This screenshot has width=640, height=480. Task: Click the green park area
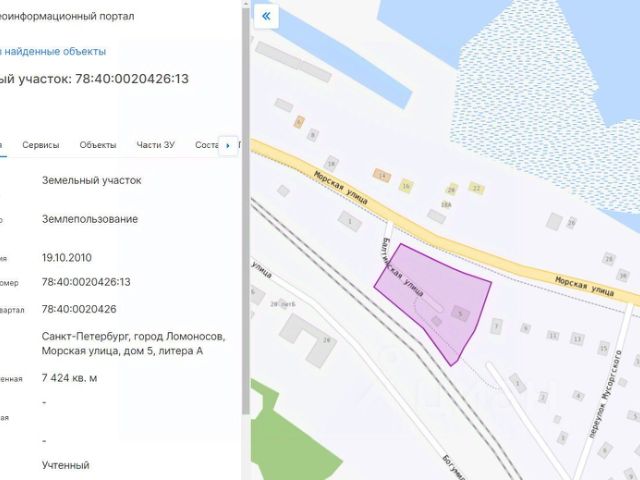click(292, 433)
